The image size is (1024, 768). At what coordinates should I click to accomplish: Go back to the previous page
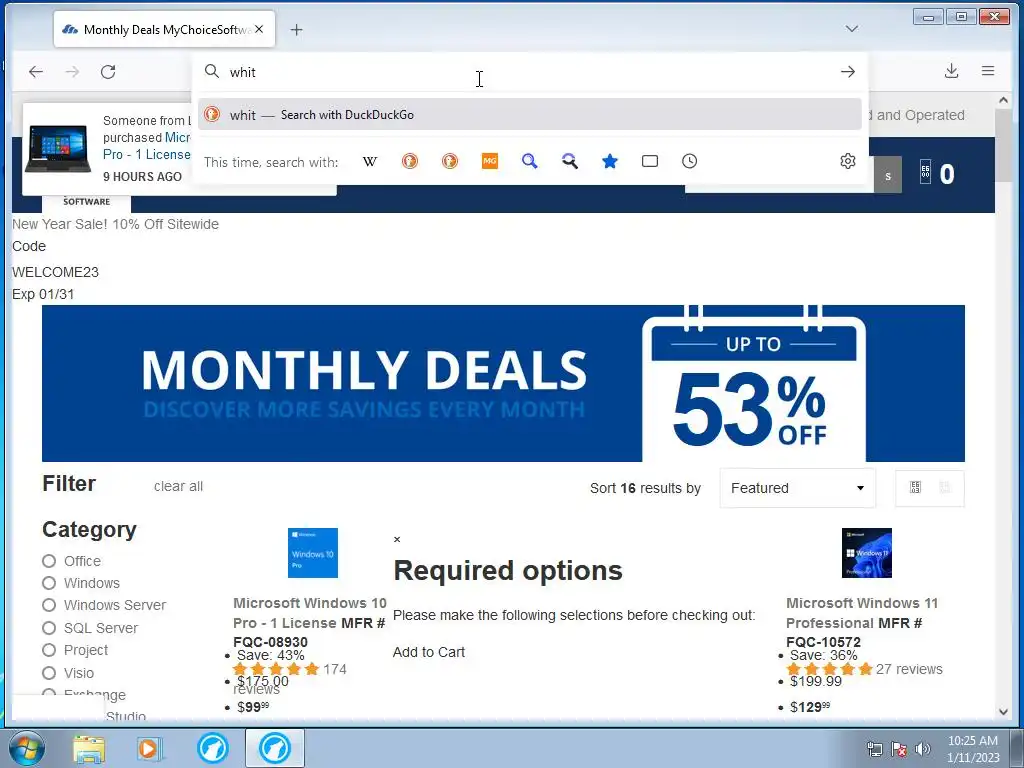point(36,72)
